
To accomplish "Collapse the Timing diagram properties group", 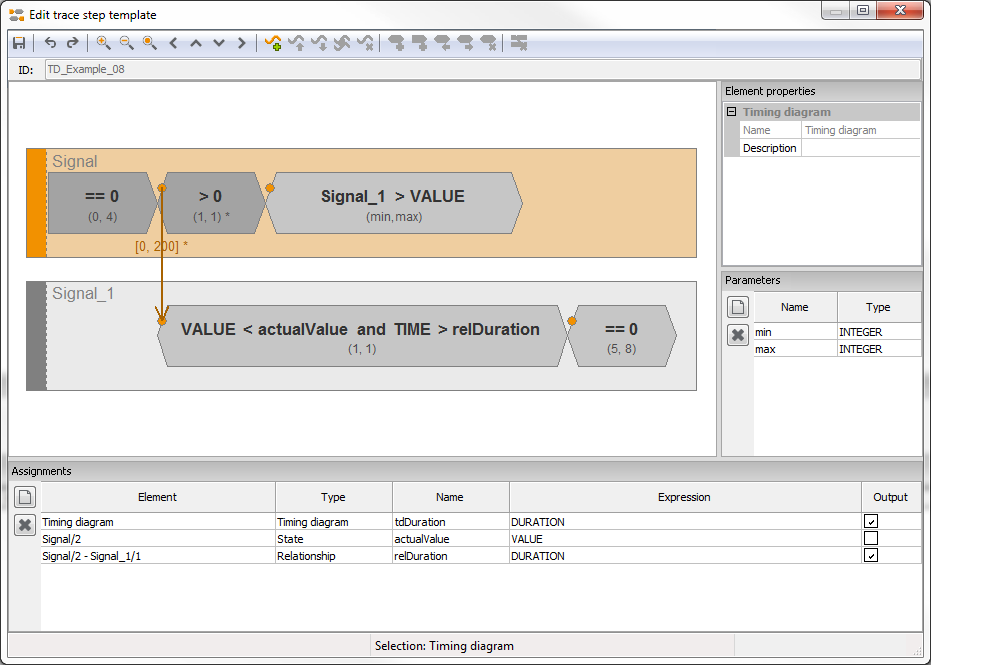I will 731,112.
